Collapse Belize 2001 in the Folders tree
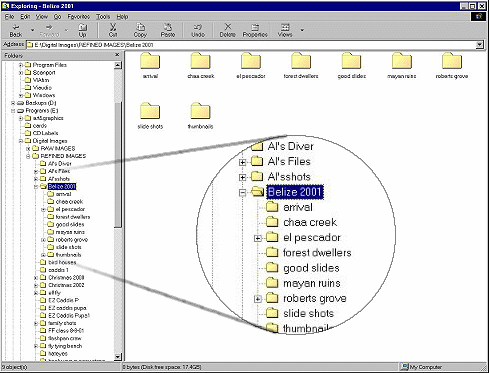Screen dimensions: 489x373 tap(36, 187)
